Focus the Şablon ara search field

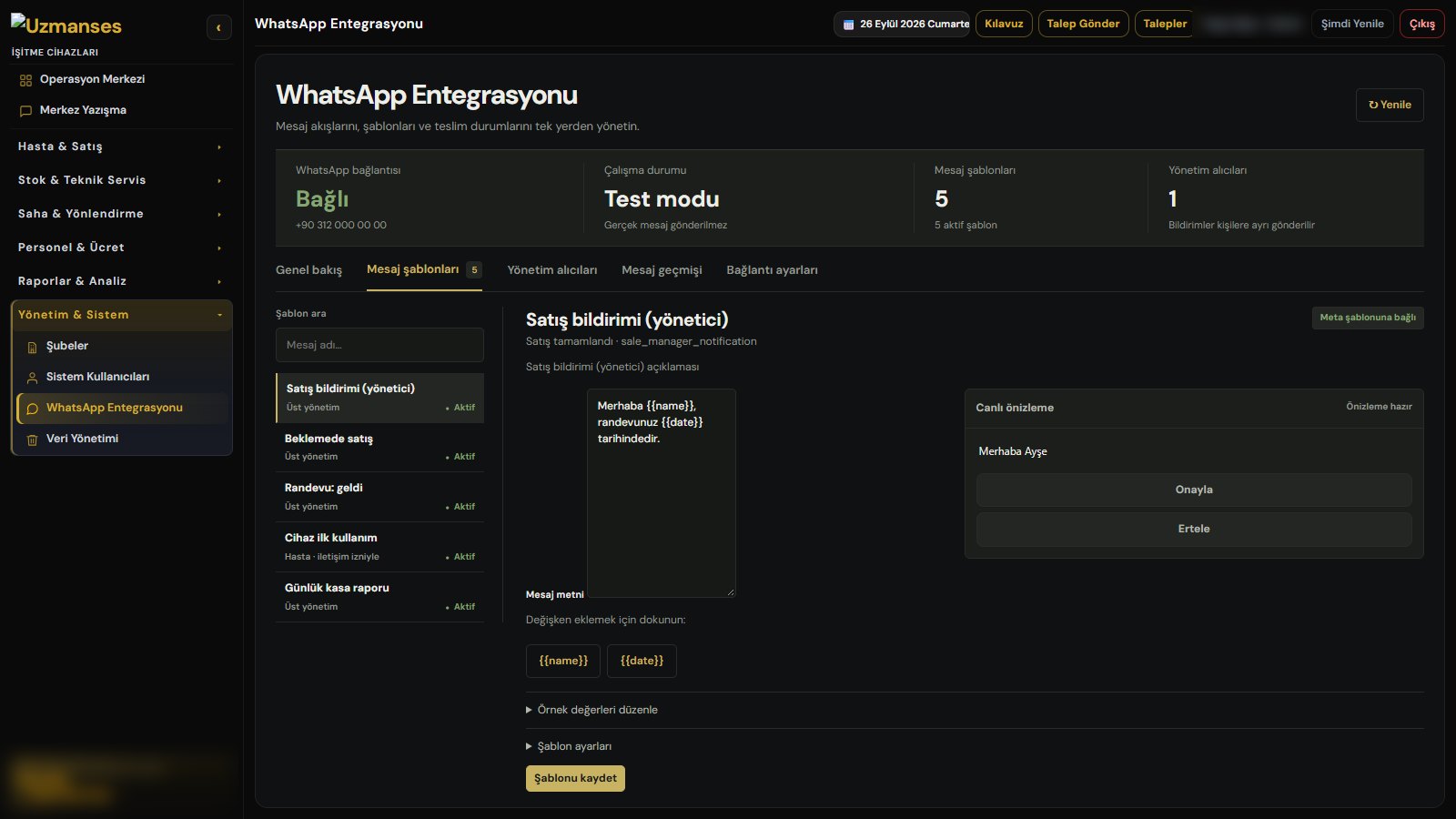point(379,345)
